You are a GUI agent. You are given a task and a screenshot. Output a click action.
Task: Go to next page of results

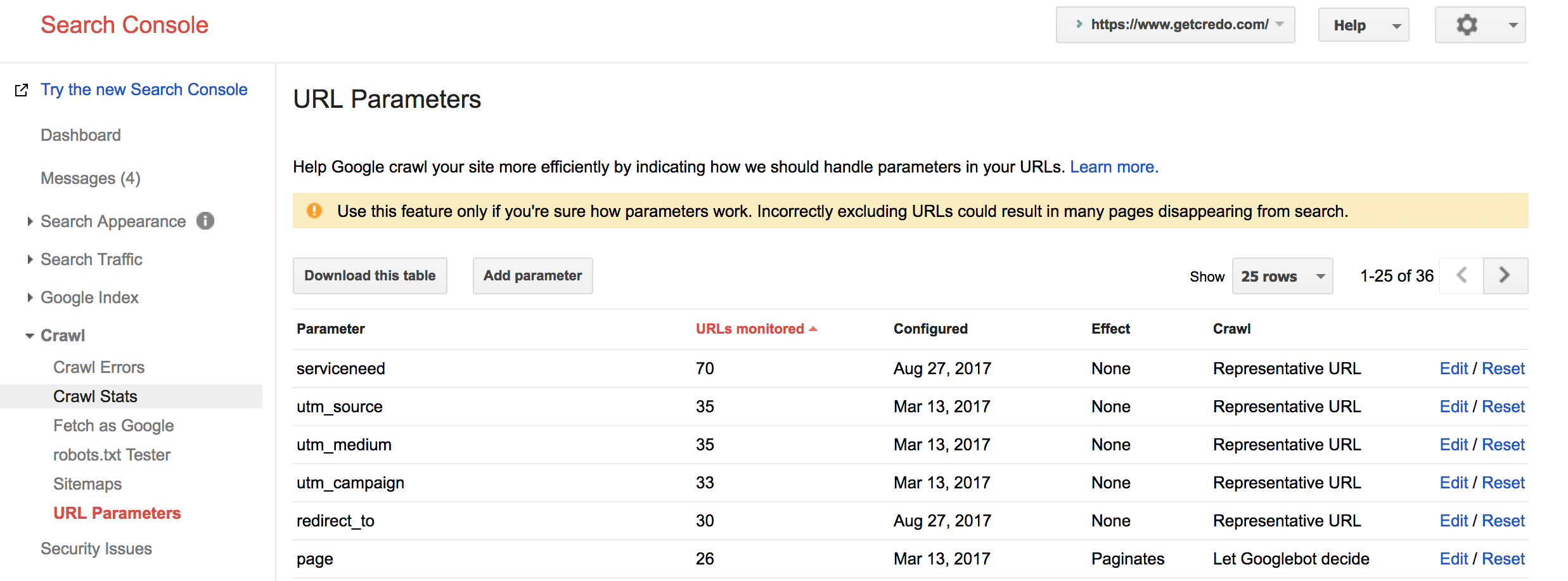tap(1505, 275)
